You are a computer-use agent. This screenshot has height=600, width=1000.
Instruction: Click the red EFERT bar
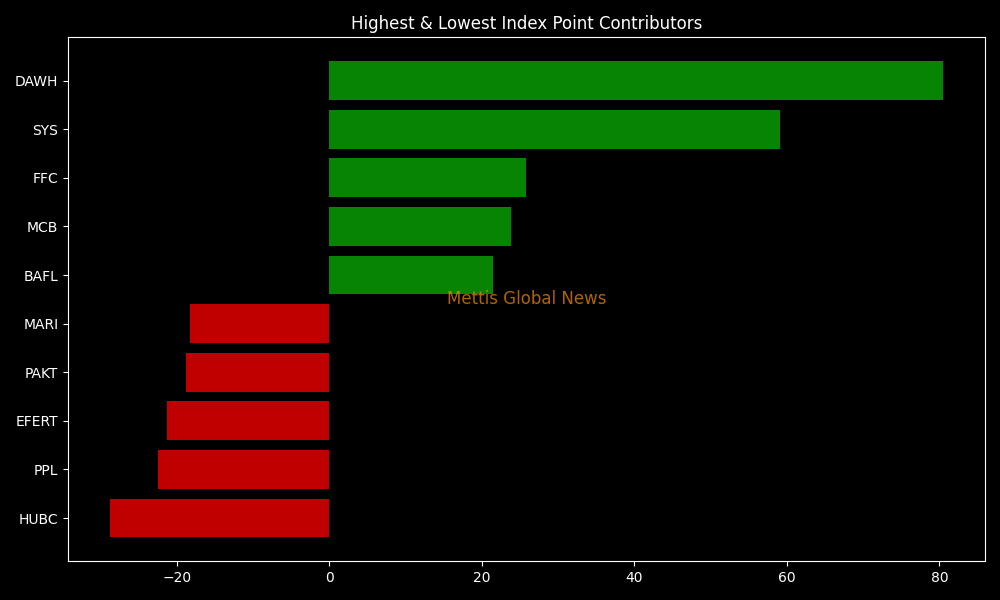(x=248, y=421)
